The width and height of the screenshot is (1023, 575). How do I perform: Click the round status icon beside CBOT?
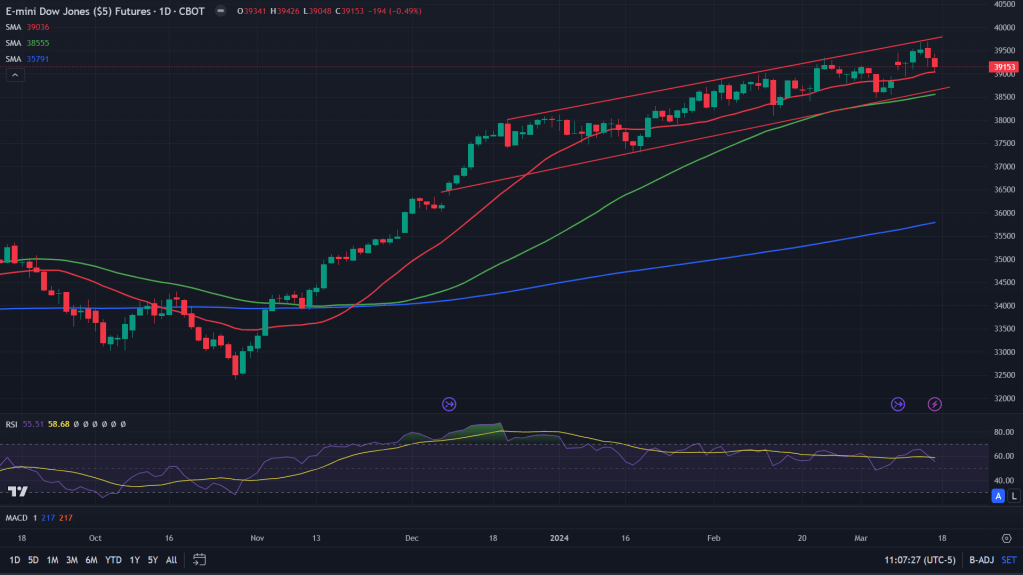pos(220,11)
